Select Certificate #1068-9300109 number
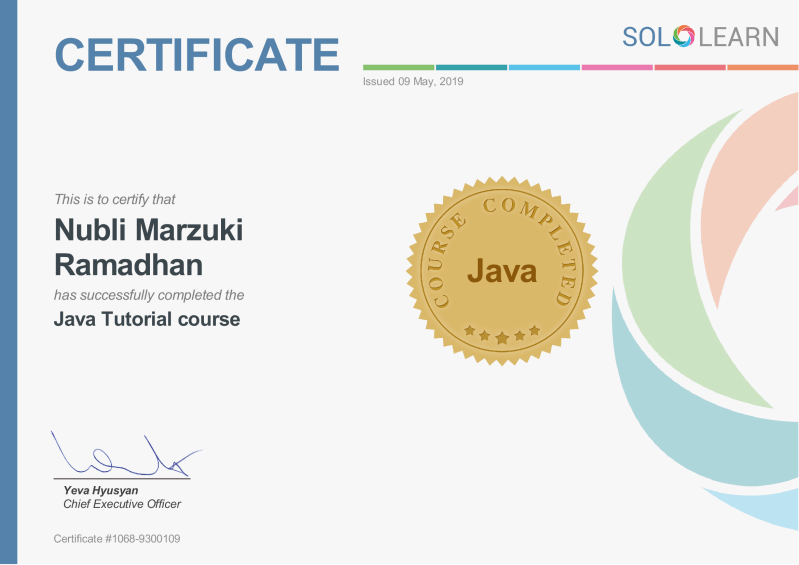 click(117, 539)
